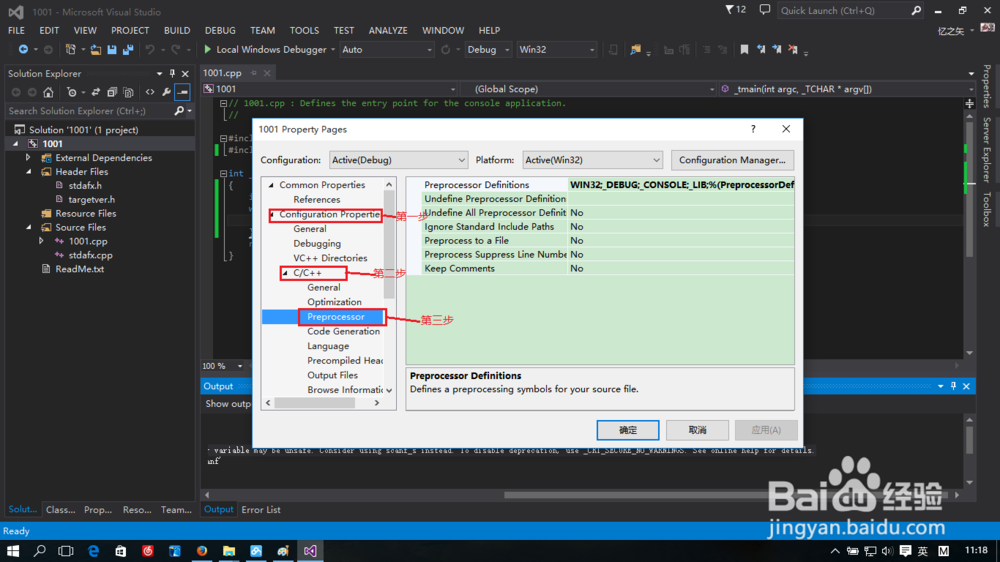The image size is (1000, 562).
Task: Open Firefox from the taskbar
Action: point(202,551)
